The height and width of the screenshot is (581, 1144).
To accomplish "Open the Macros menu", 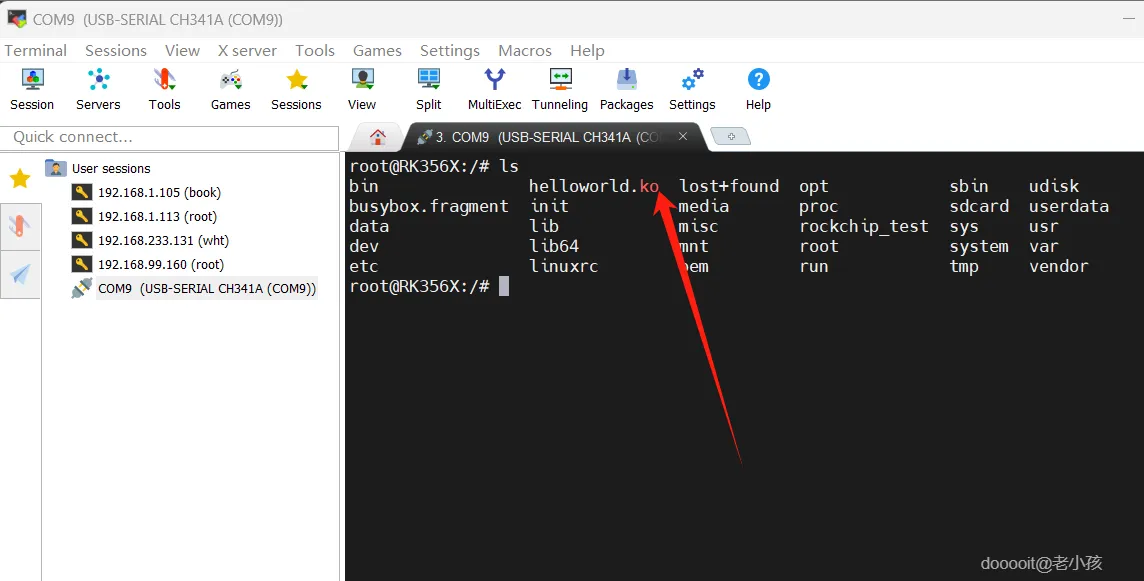I will pyautogui.click(x=525, y=50).
